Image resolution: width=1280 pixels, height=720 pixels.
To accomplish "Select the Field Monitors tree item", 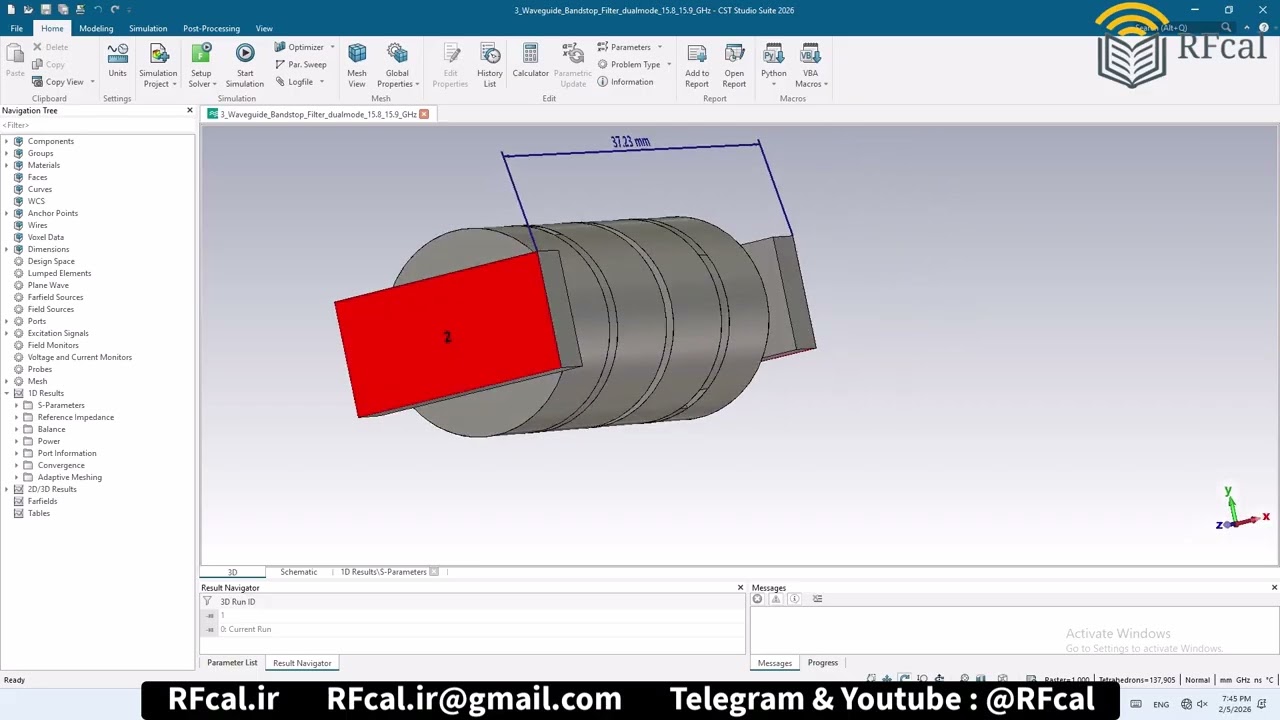I will (53, 345).
